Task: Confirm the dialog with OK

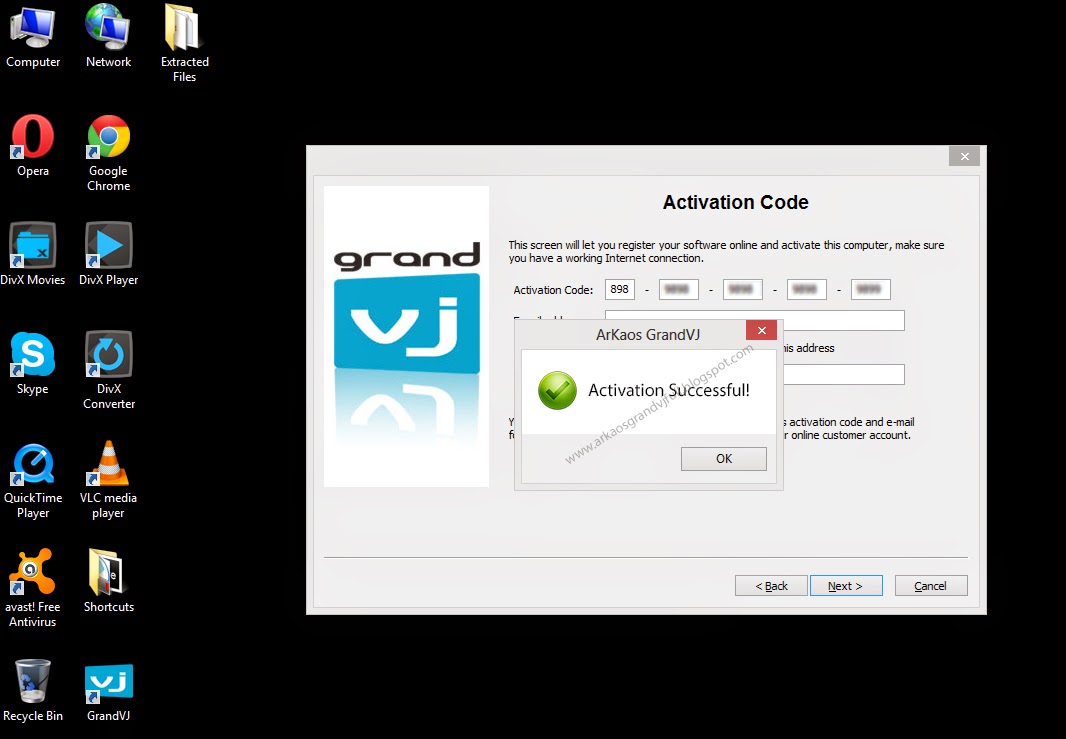Action: pyautogui.click(x=723, y=458)
